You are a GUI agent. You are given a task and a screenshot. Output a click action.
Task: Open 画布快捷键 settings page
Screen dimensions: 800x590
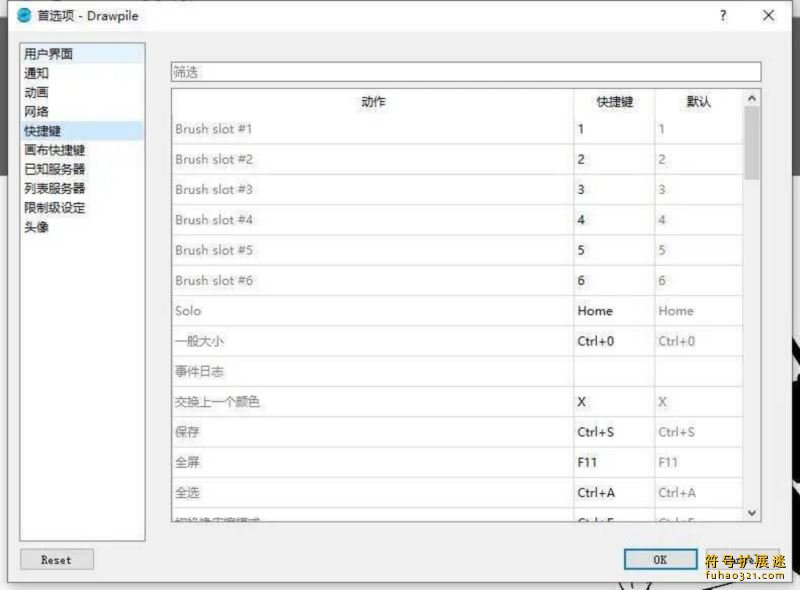click(82, 150)
